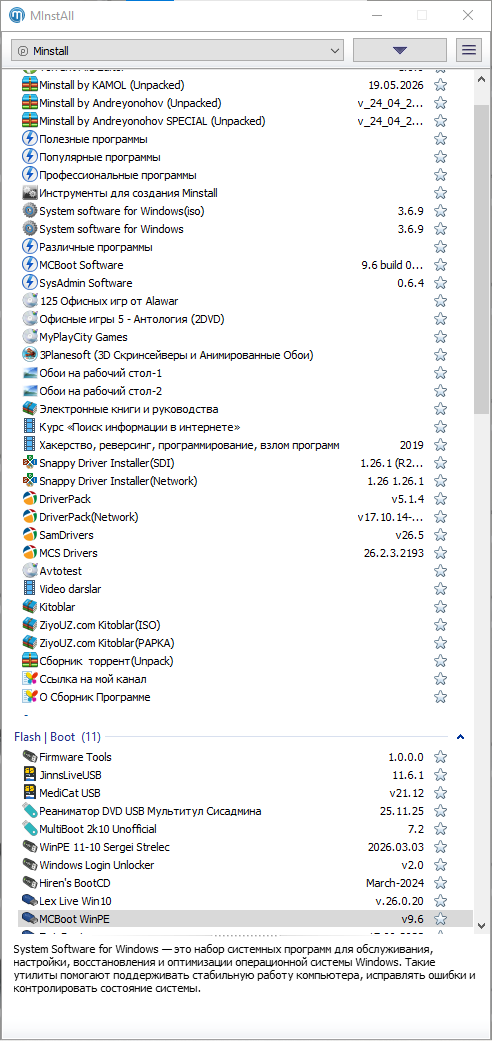Screen dimensions: 492x1041
Task: Click the SamDrivers icon
Action: point(30,535)
